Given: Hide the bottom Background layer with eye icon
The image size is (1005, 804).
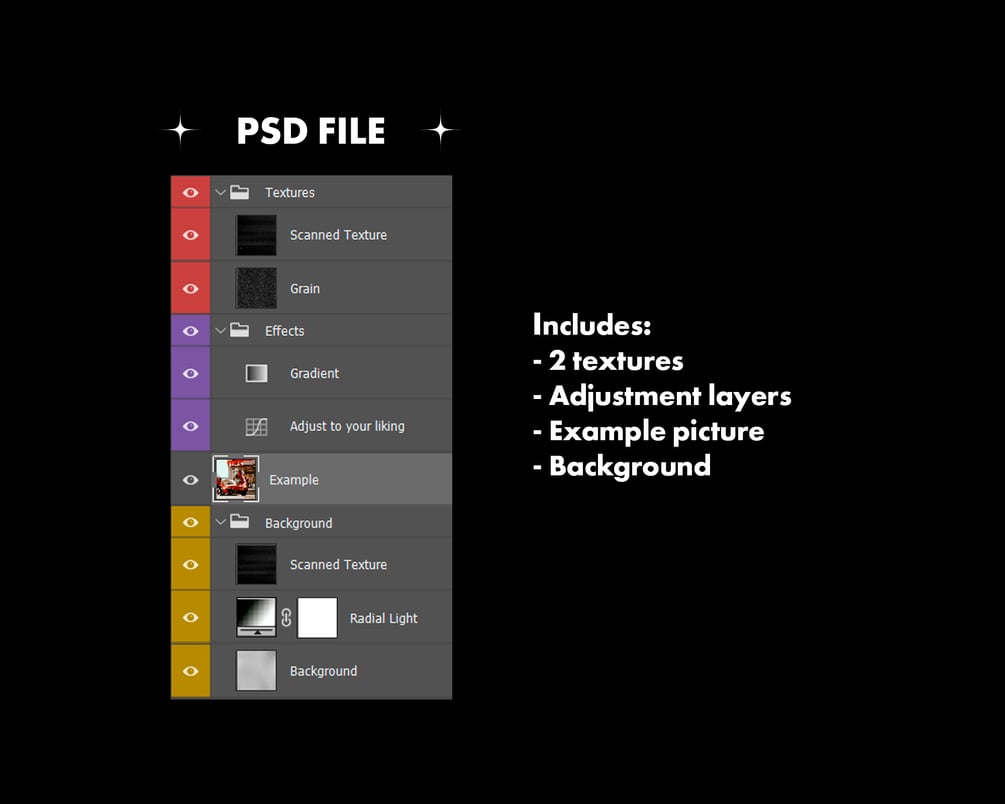Looking at the screenshot, I should pyautogui.click(x=190, y=671).
